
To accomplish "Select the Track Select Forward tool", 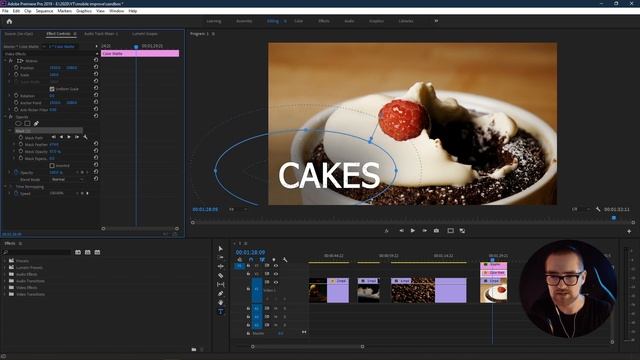I will 220,258.
